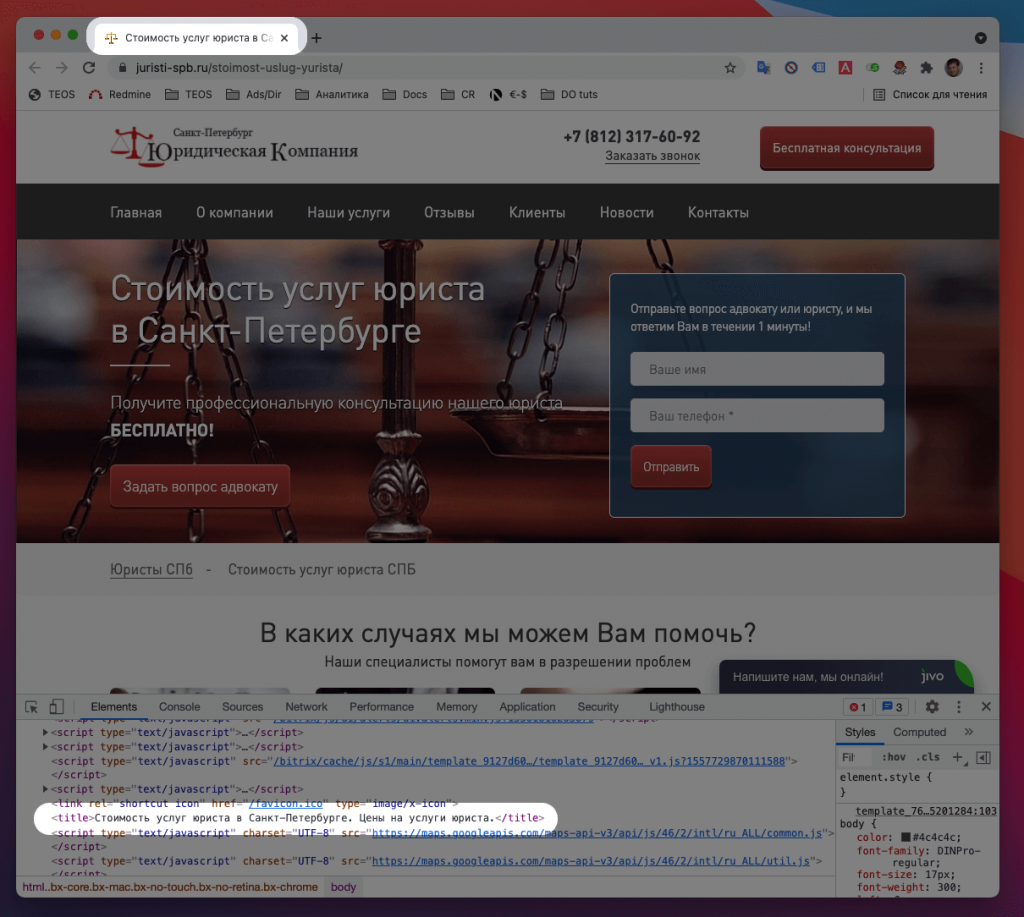
Task: Click the red 'A' extension icon
Action: click(x=845, y=68)
